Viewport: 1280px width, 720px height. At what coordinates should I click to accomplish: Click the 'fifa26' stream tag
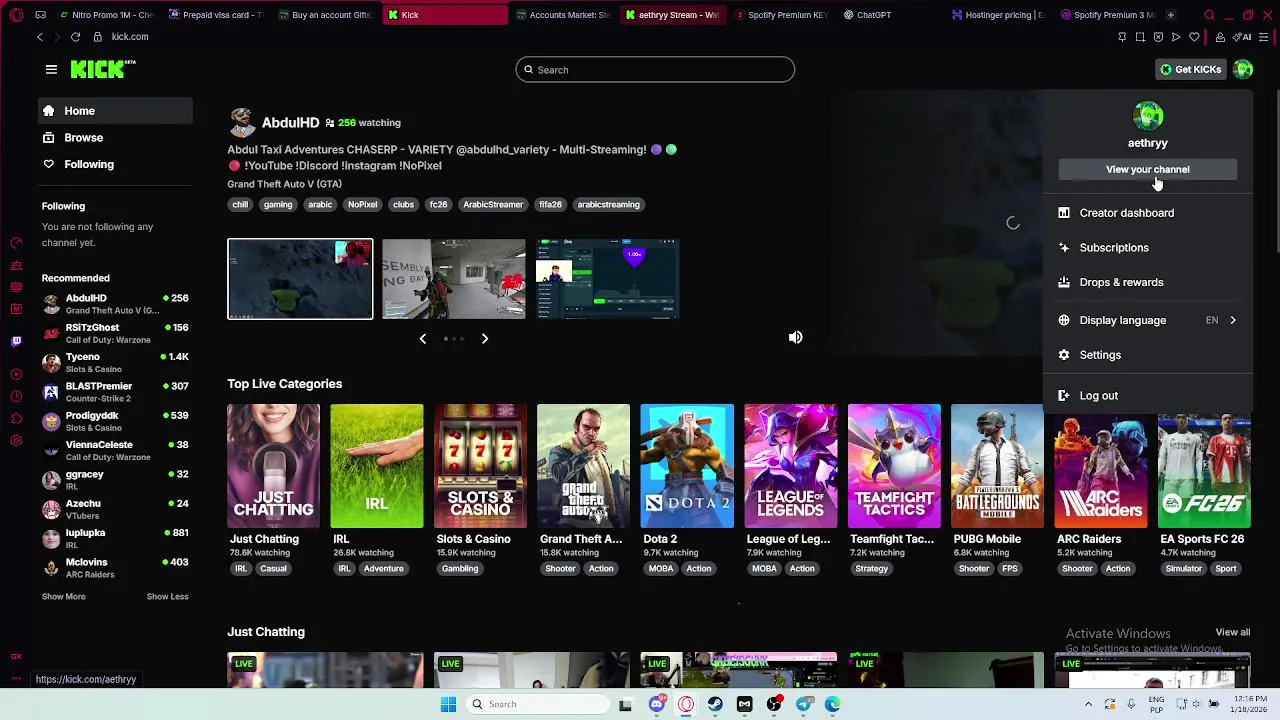point(550,205)
